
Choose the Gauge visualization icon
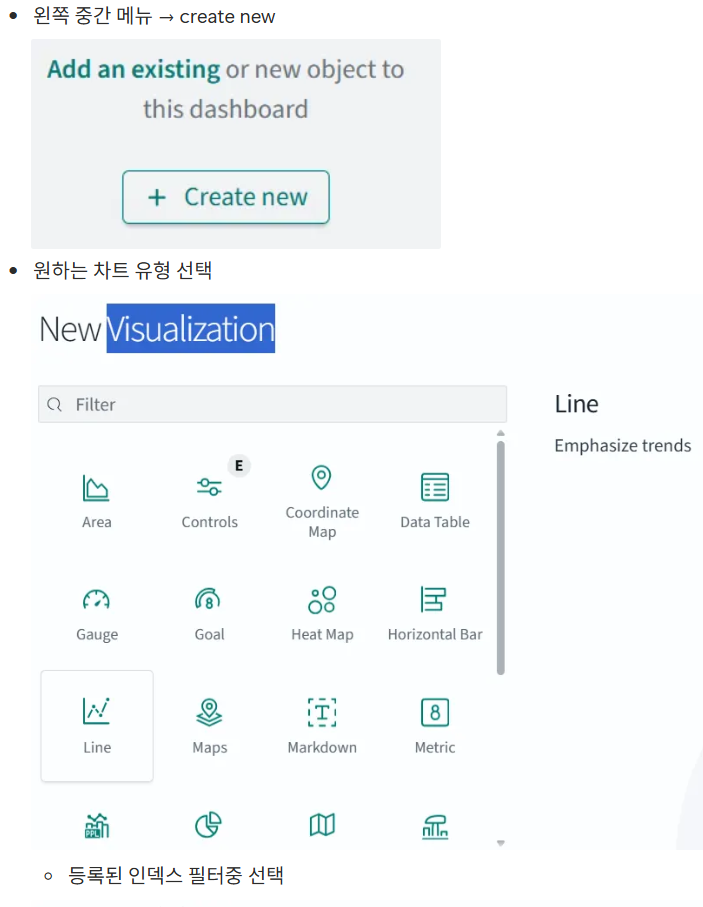tap(96, 599)
